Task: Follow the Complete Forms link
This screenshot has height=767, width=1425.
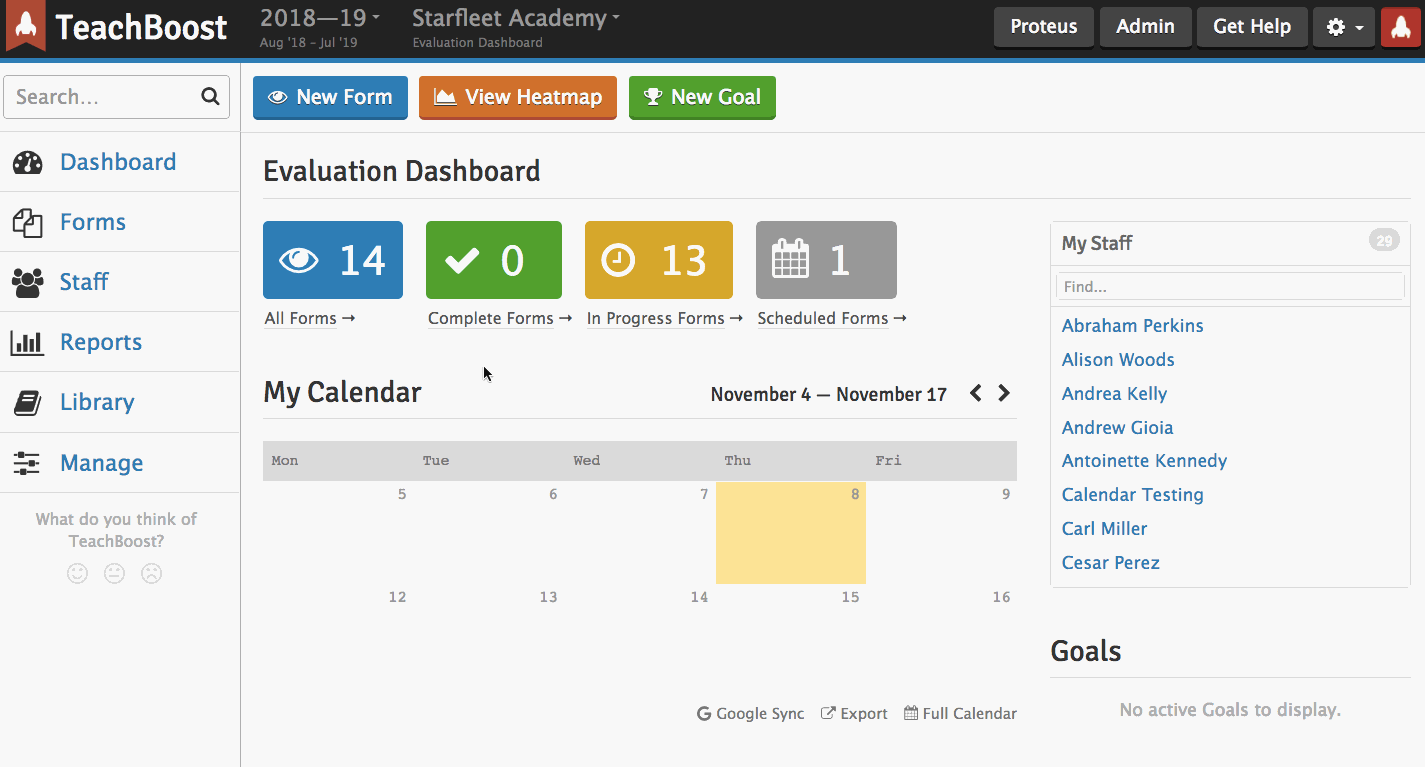Action: coord(500,318)
